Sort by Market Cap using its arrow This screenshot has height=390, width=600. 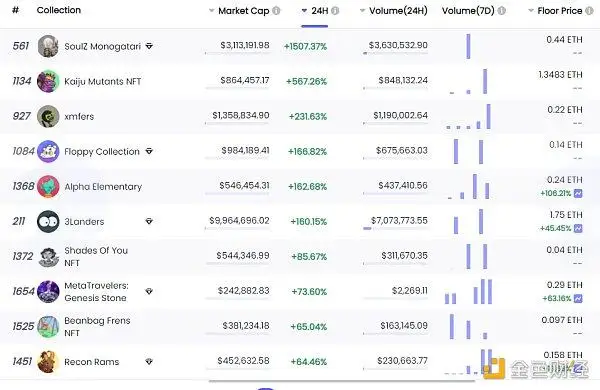coord(211,11)
